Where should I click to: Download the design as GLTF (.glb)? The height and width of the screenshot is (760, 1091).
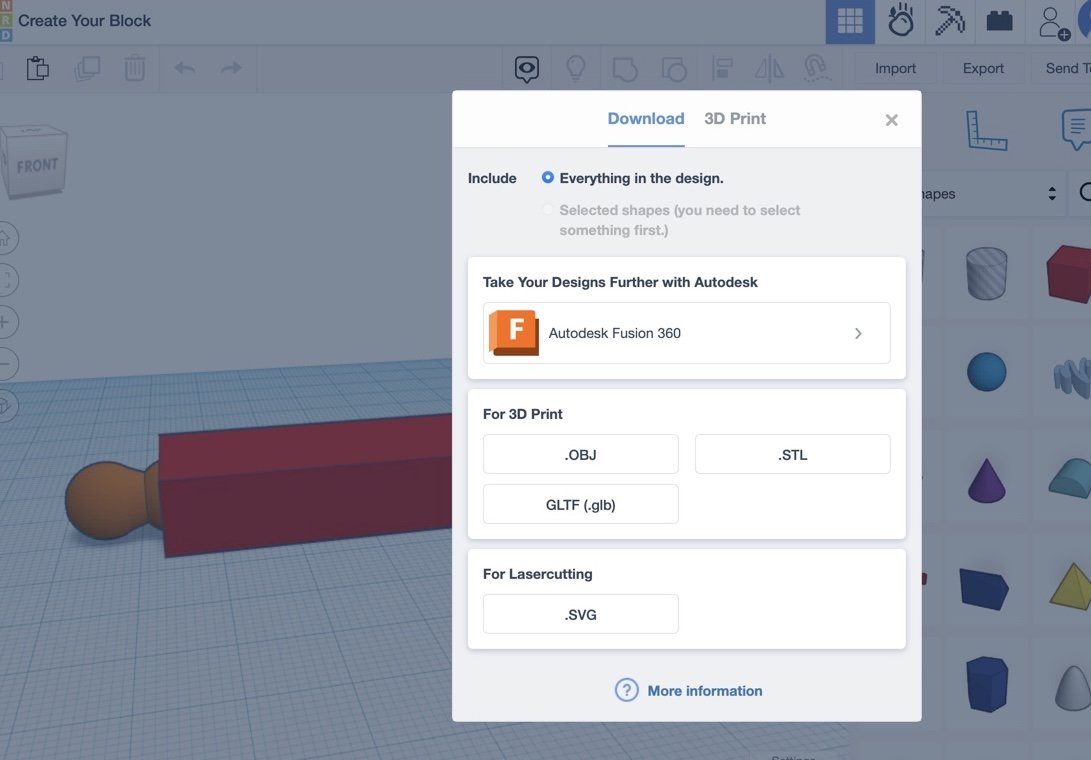click(x=580, y=505)
